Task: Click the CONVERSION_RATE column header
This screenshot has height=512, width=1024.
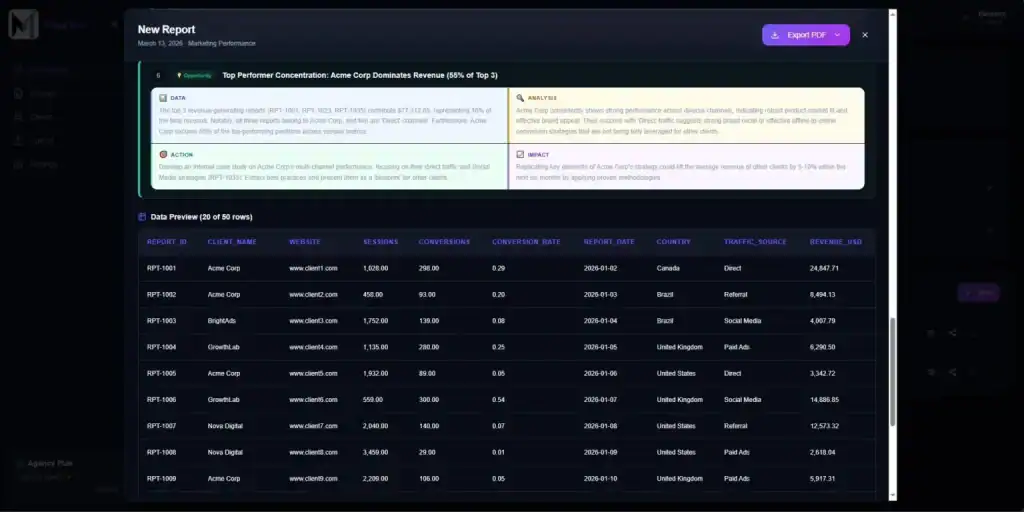Action: [x=526, y=242]
